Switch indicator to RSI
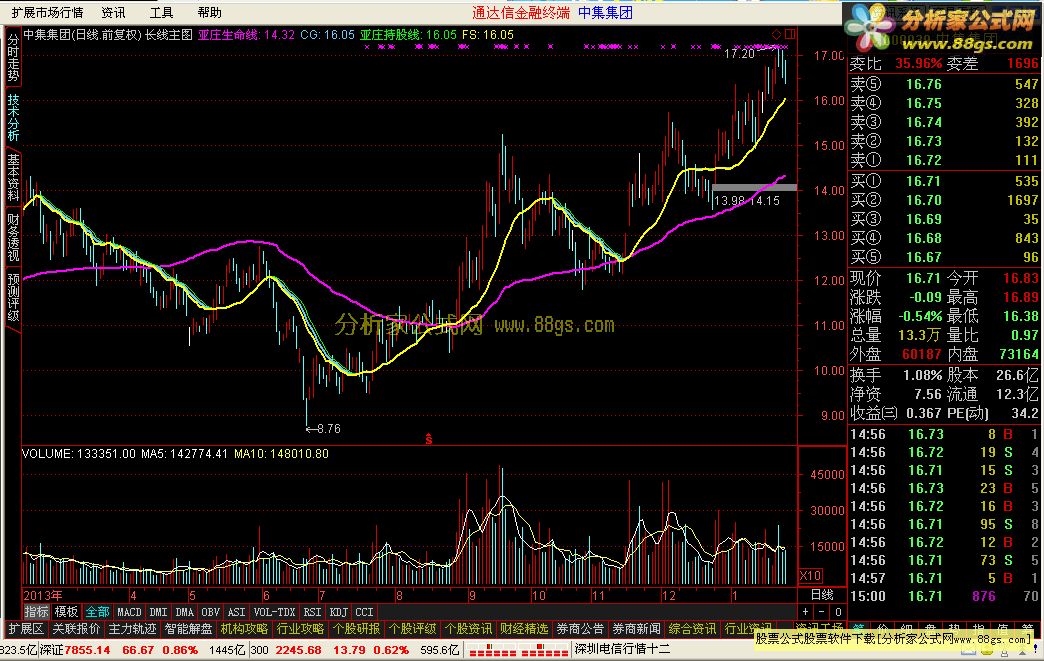Viewport: 1044px width, 661px height. coord(312,612)
